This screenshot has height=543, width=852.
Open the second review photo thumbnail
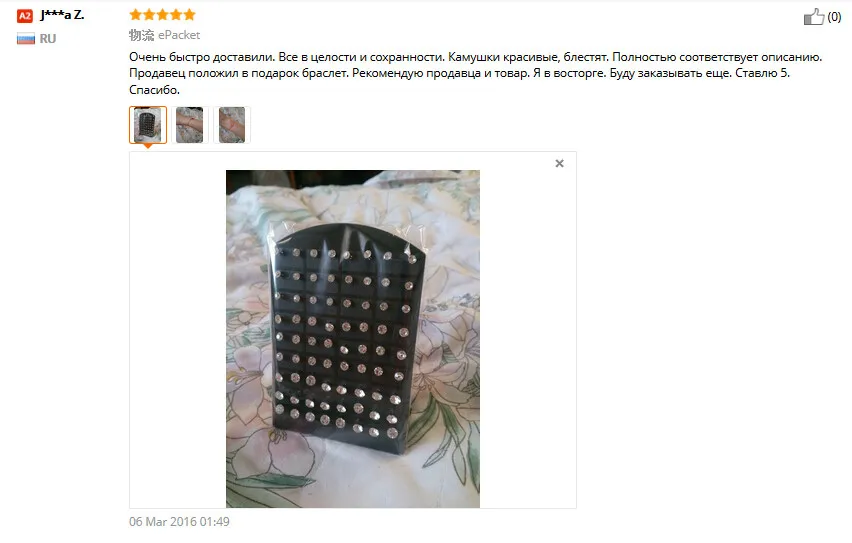(x=190, y=125)
